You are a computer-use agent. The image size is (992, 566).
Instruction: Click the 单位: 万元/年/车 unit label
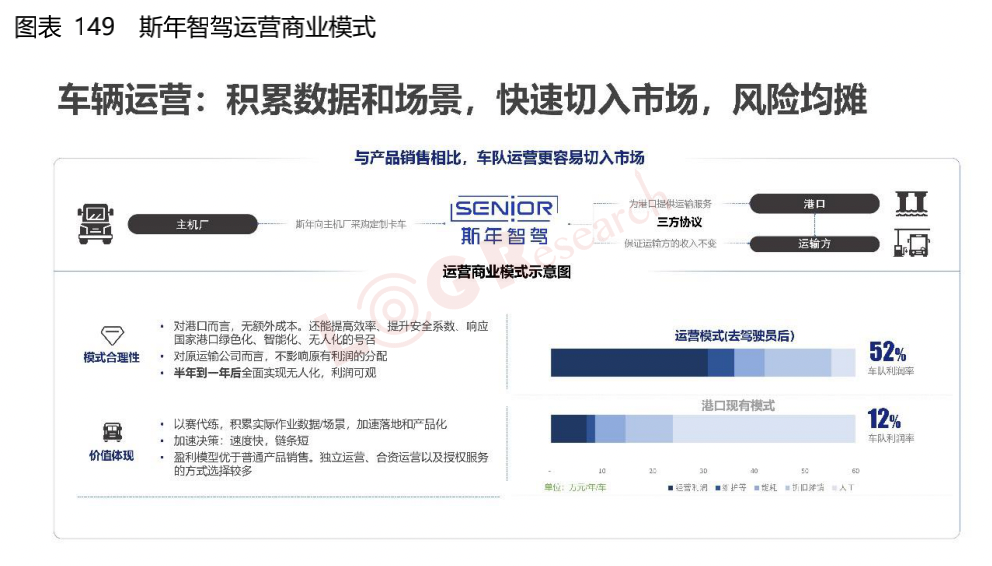[575, 488]
